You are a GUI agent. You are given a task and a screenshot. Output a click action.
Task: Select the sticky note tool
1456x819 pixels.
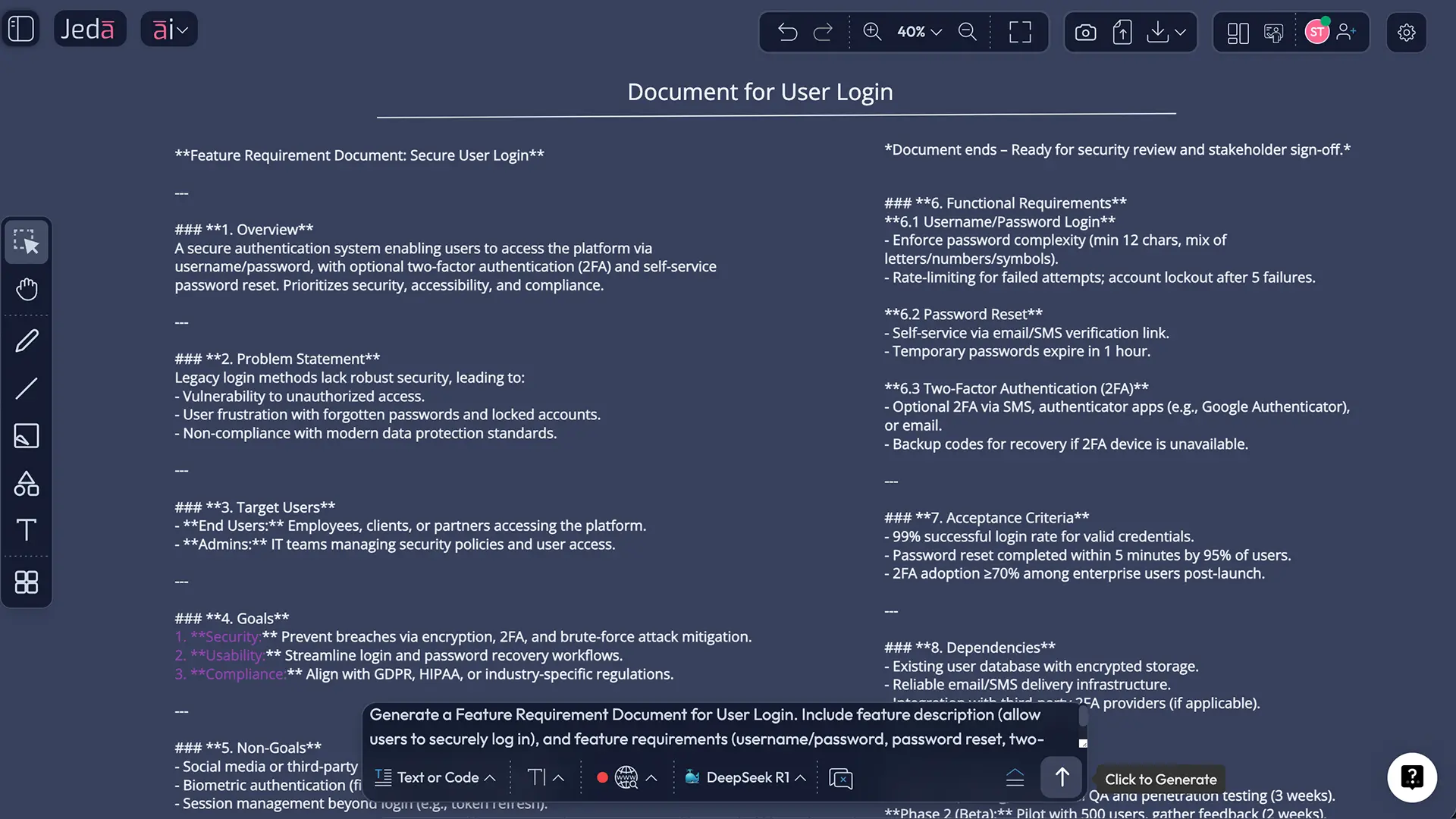27,435
